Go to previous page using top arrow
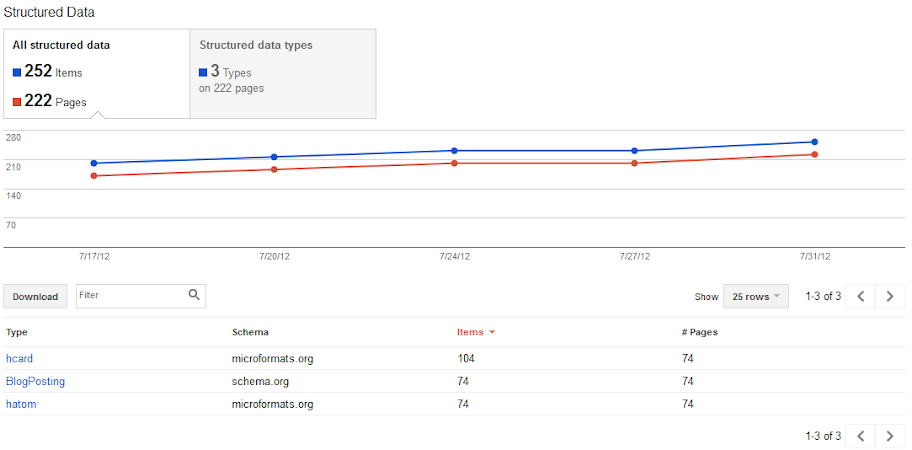This screenshot has height=450, width=912. point(861,296)
